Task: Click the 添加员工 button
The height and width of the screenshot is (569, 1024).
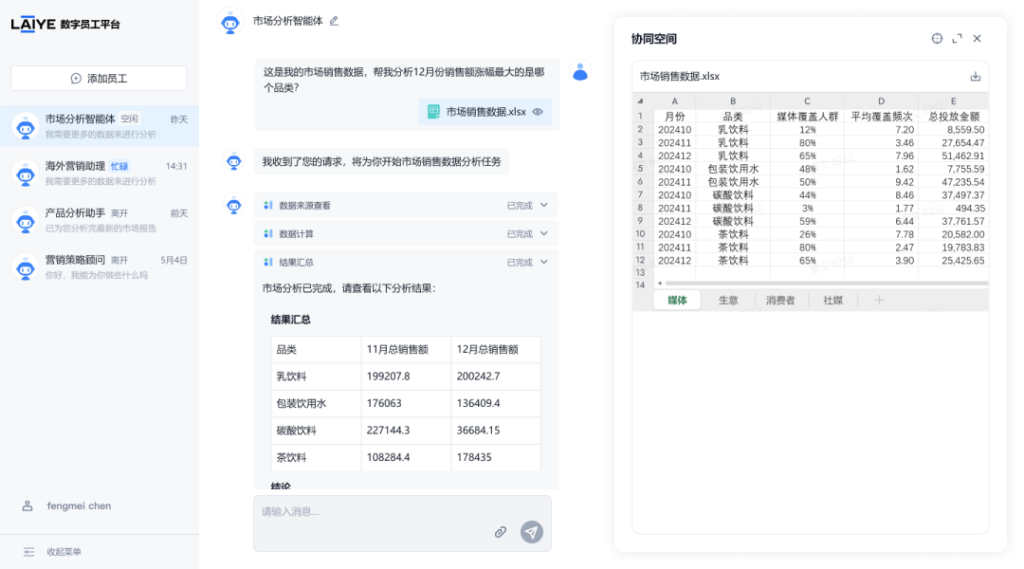Action: pos(99,78)
